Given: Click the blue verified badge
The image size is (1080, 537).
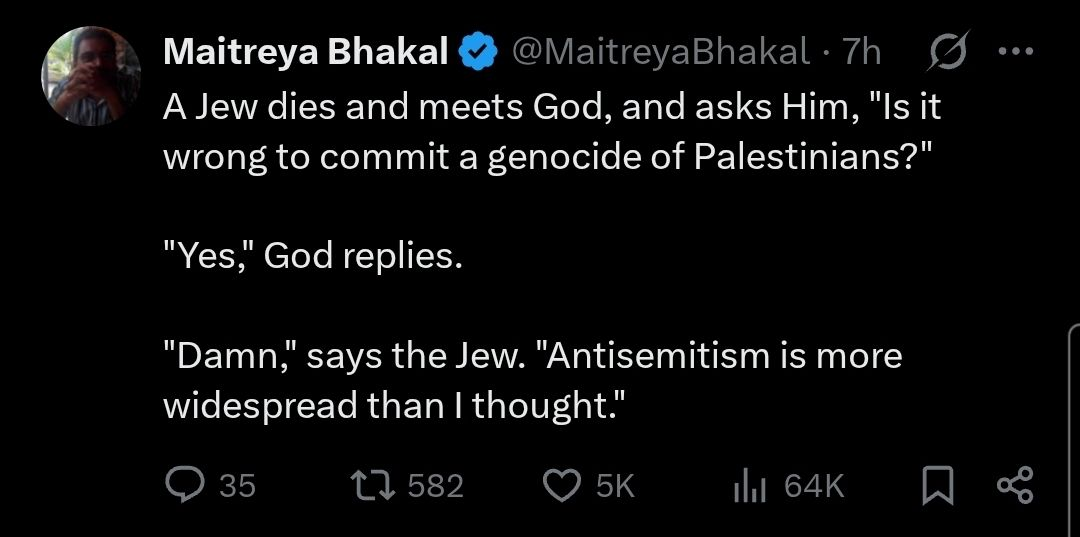Looking at the screenshot, I should point(476,53).
